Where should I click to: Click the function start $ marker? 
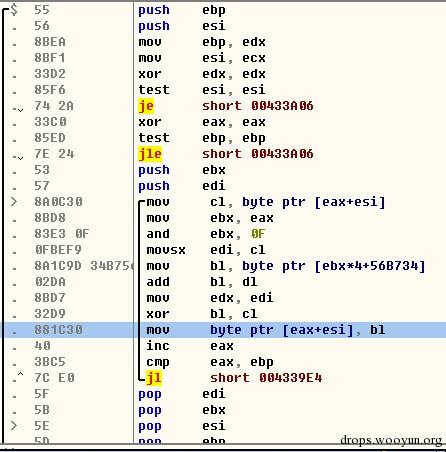point(14,9)
